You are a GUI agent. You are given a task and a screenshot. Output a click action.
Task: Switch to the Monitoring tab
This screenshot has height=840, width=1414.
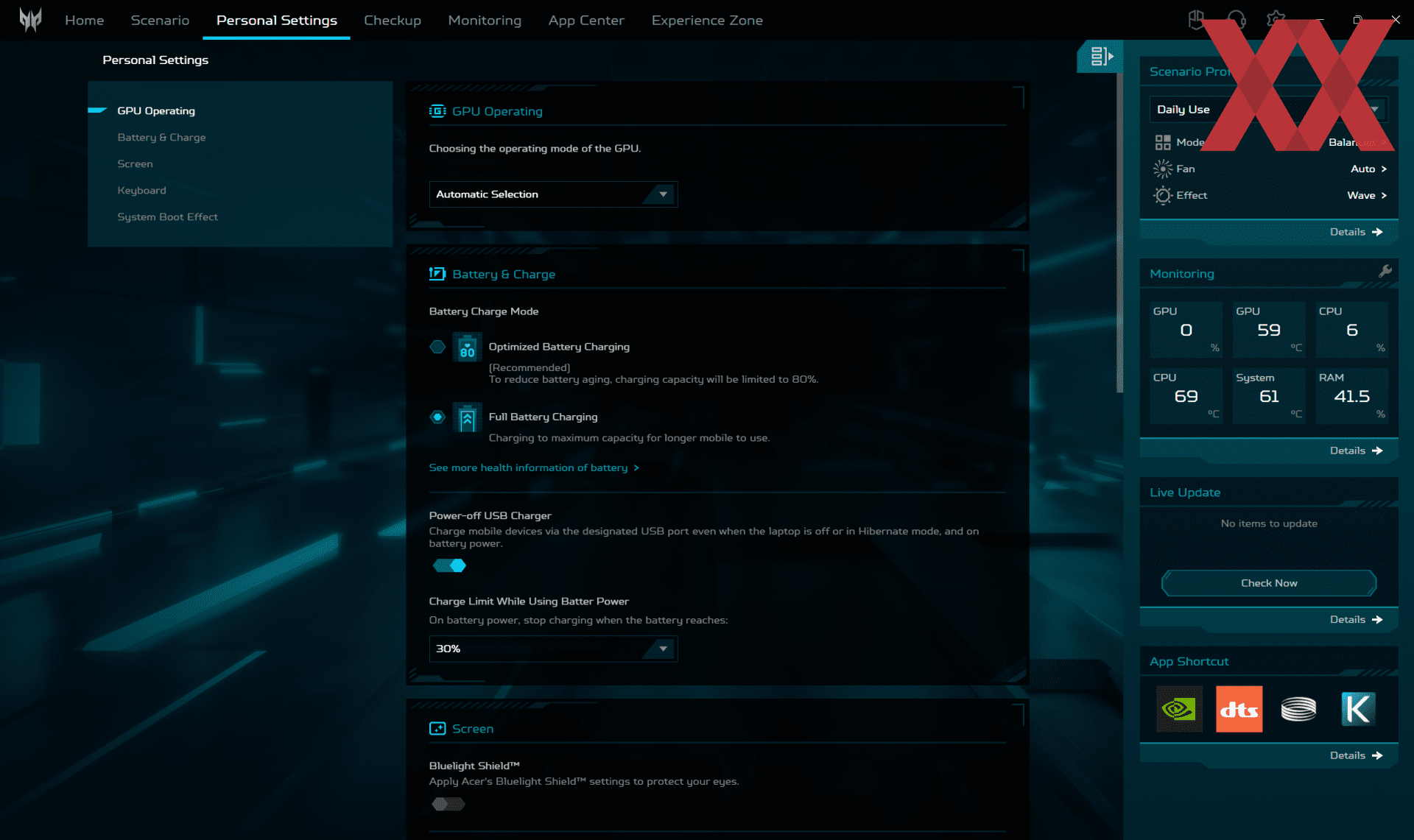485,21
